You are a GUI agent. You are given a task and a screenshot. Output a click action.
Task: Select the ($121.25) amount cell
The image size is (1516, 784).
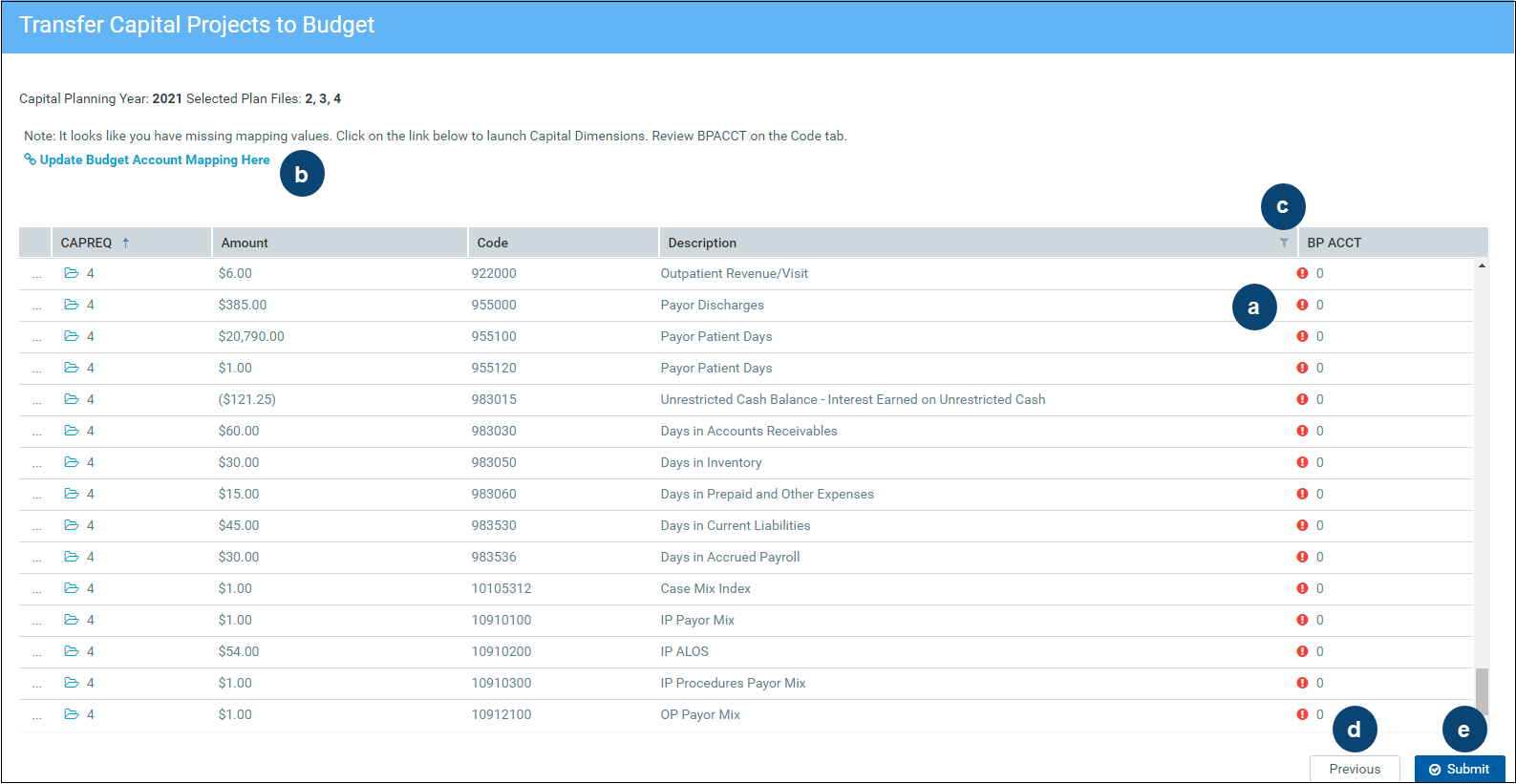(246, 399)
